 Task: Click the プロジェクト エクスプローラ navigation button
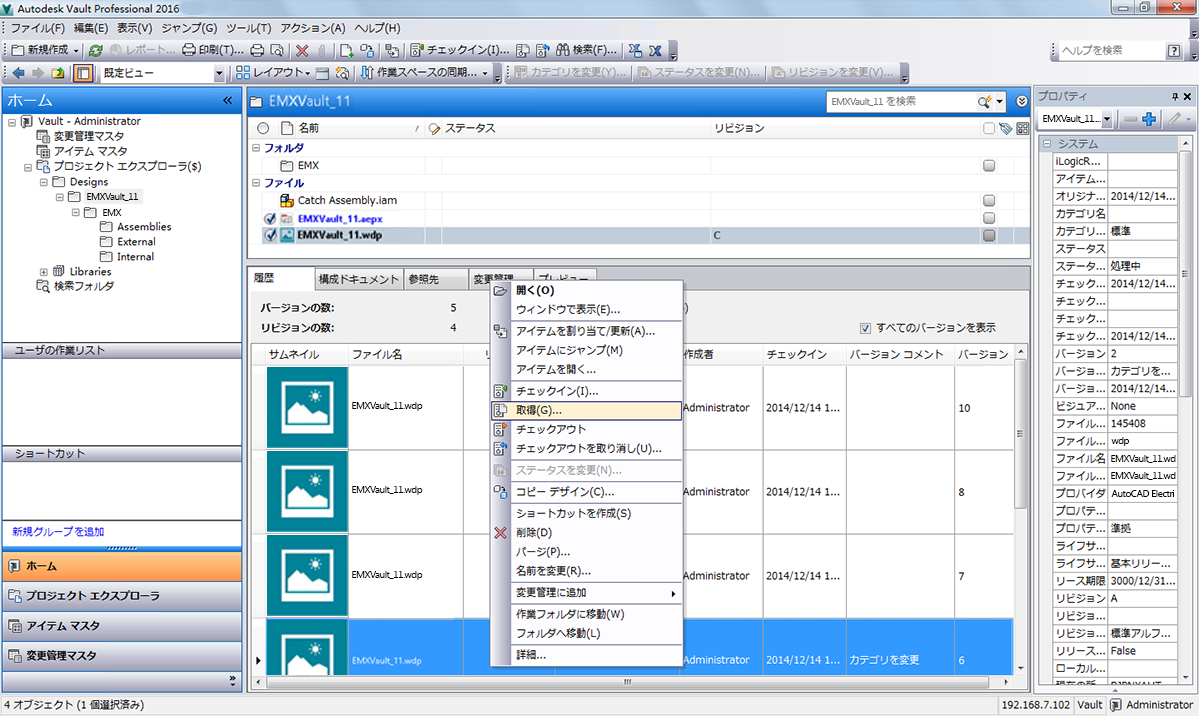pyautogui.click(x=122, y=596)
